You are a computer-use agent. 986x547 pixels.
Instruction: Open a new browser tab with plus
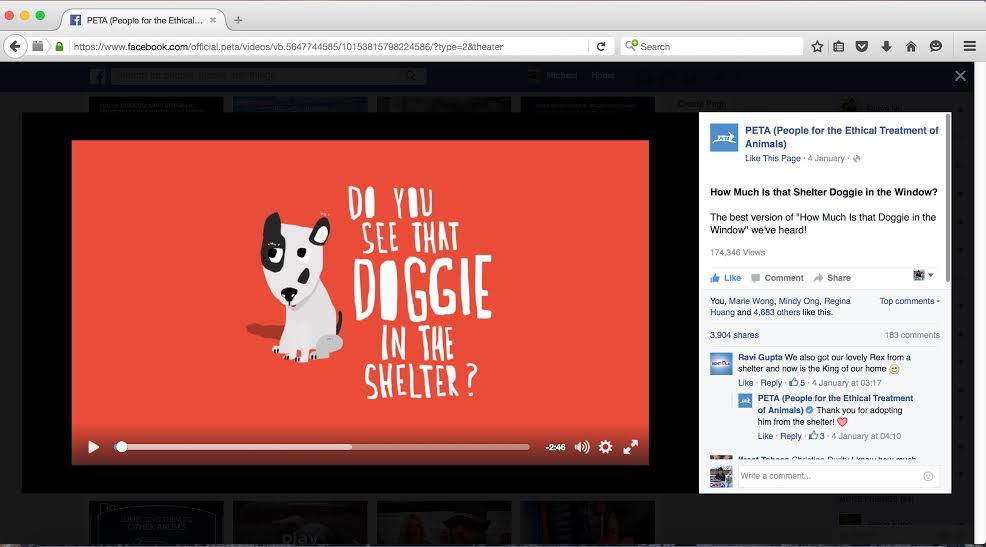tap(238, 20)
